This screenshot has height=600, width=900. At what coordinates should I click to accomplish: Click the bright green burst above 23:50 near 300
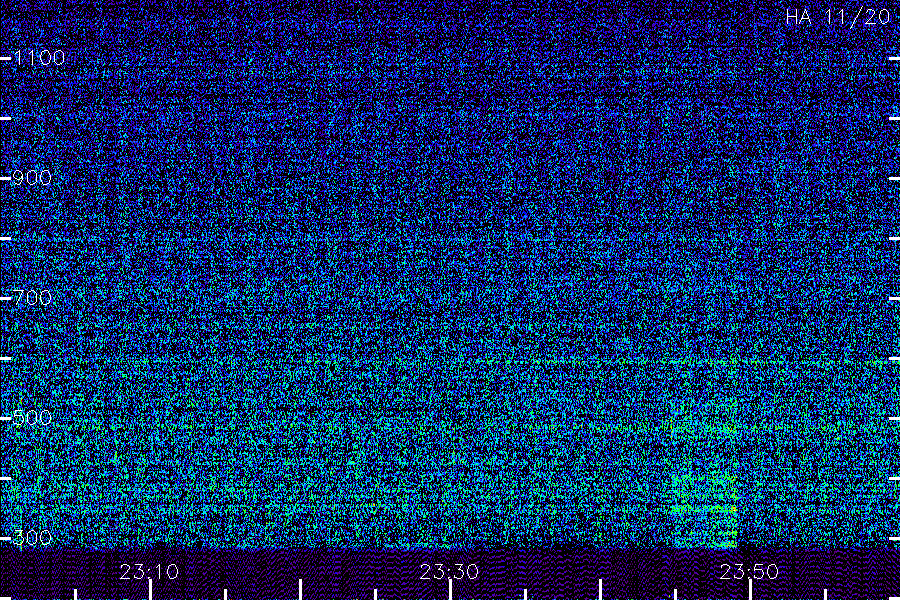pyautogui.click(x=705, y=510)
